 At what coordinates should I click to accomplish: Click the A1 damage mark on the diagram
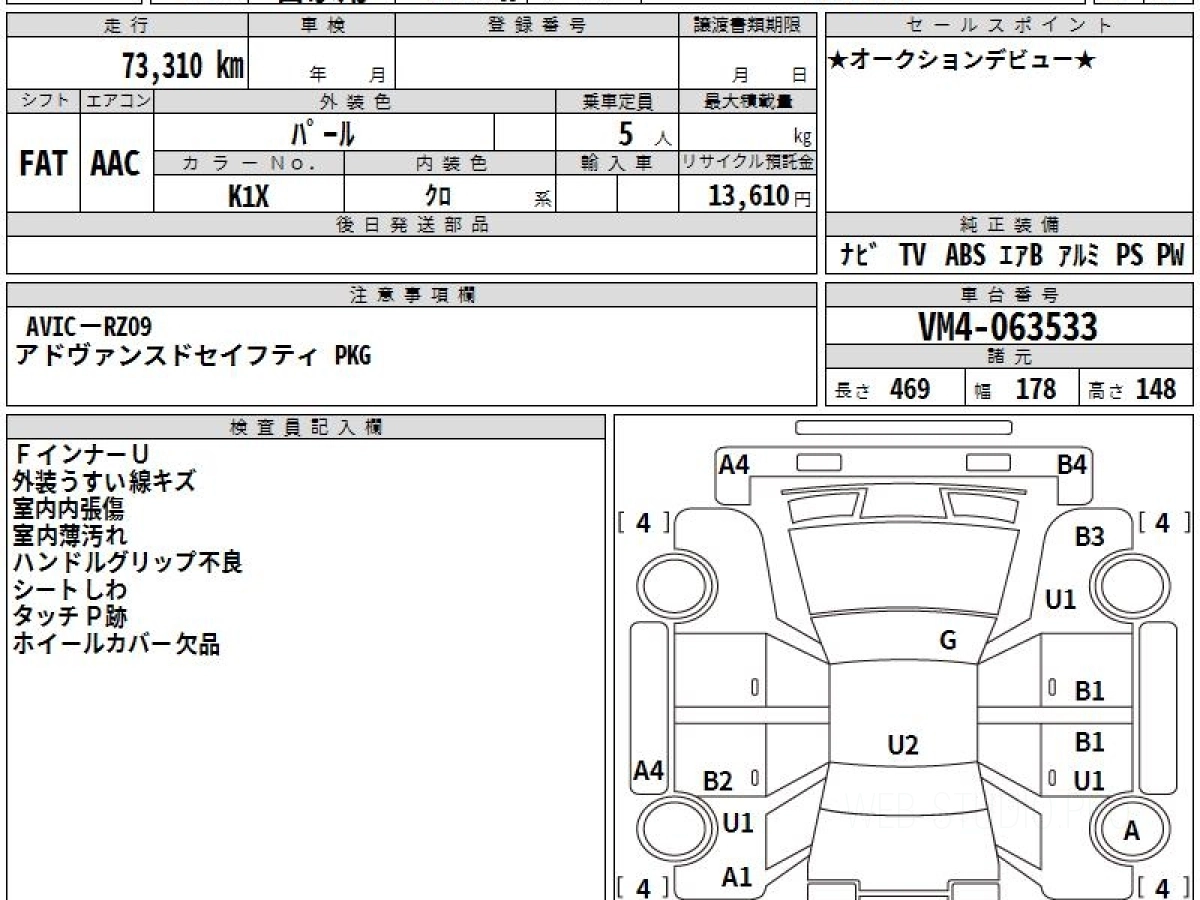(x=737, y=877)
